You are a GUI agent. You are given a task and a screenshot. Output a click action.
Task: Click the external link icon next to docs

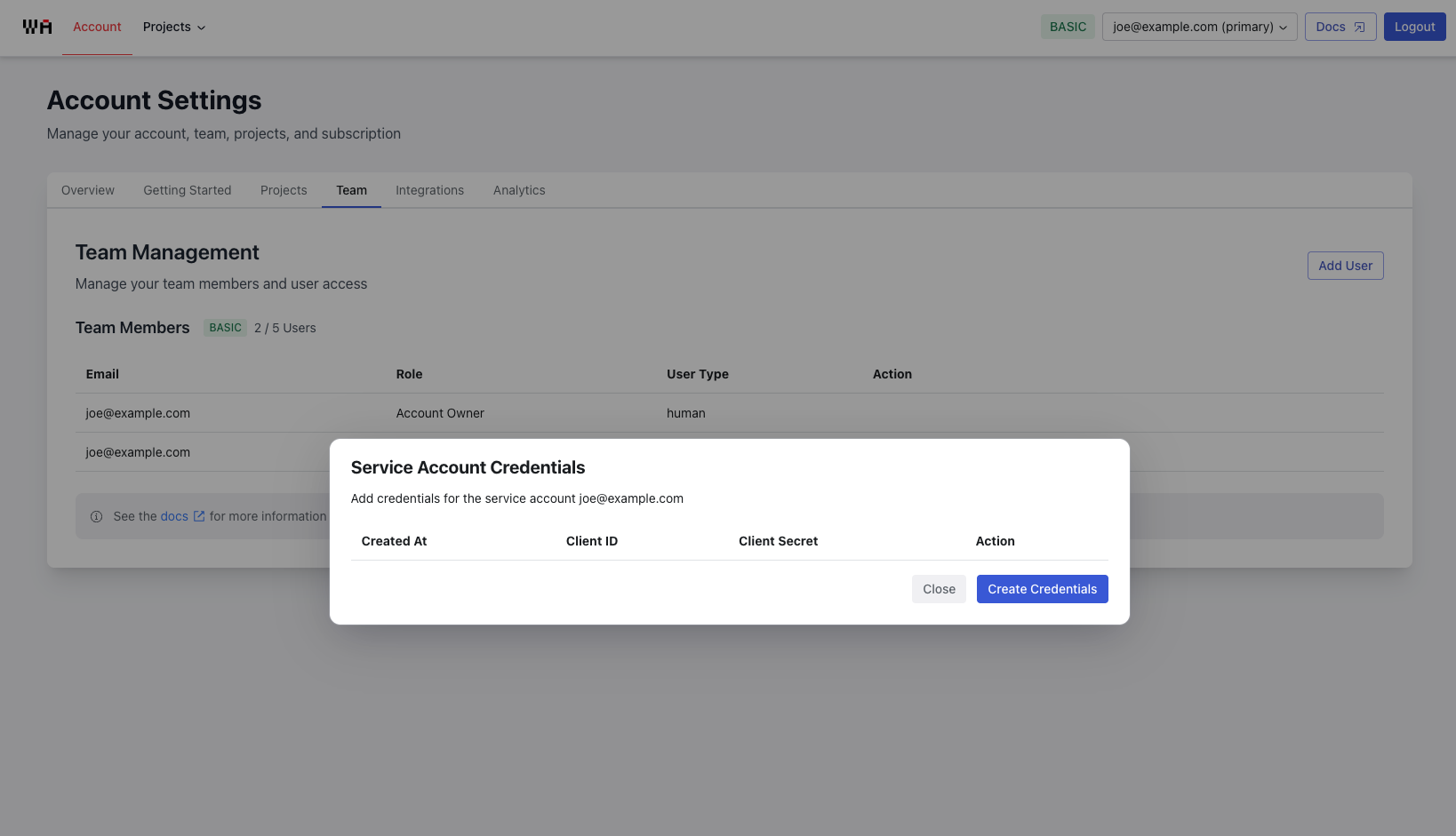click(x=200, y=515)
